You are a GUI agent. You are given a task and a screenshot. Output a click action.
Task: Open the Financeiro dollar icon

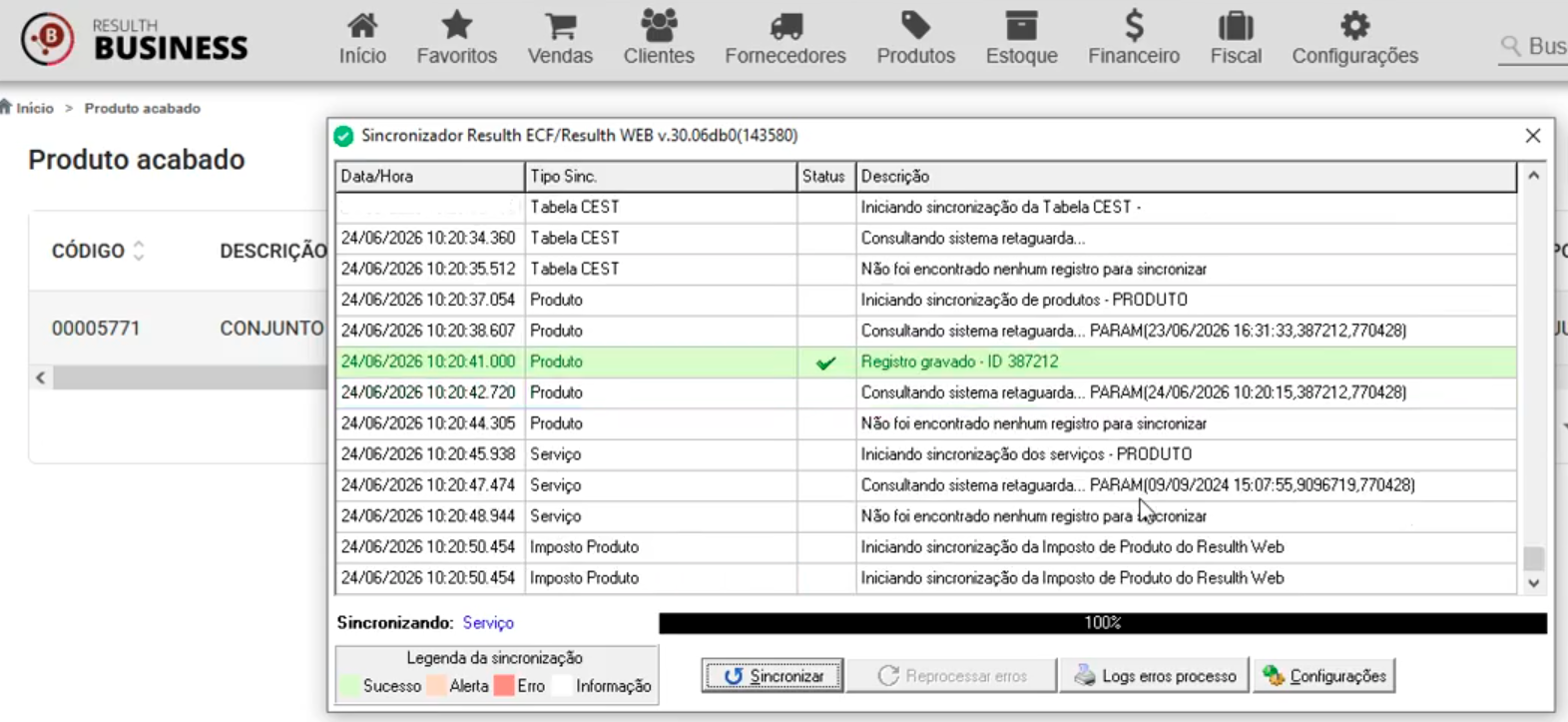point(1134,25)
